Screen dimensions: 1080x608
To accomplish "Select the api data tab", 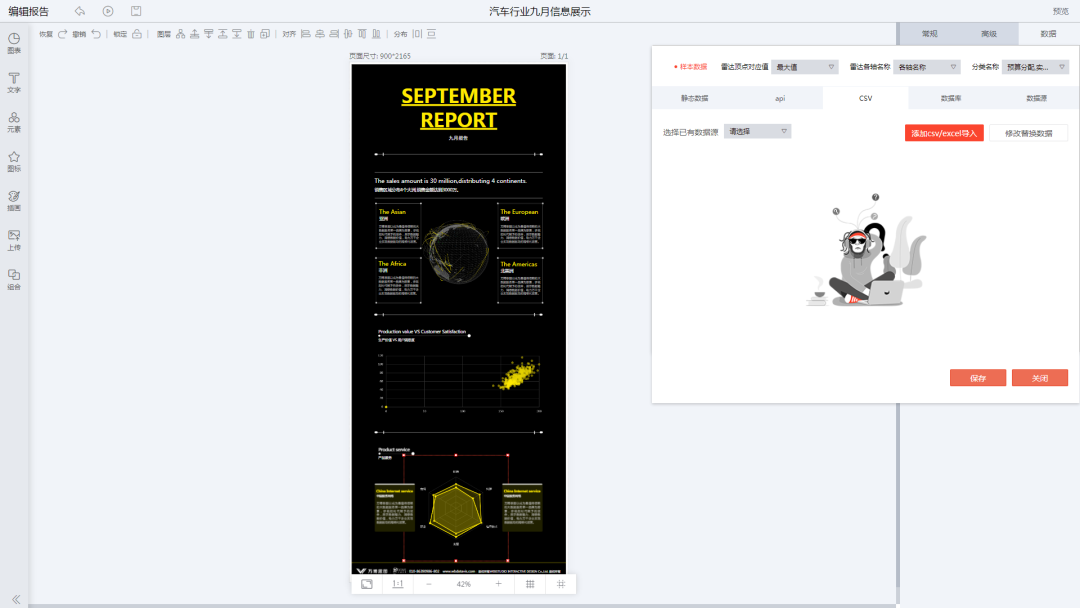I will [x=780, y=98].
